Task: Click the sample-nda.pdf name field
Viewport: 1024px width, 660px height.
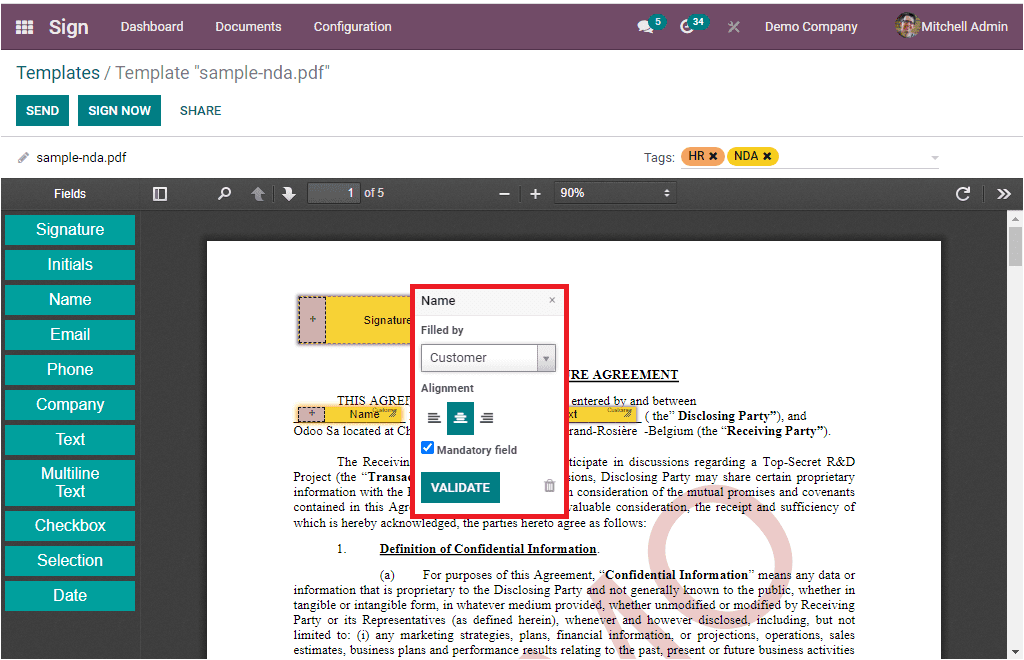Action: point(82,157)
